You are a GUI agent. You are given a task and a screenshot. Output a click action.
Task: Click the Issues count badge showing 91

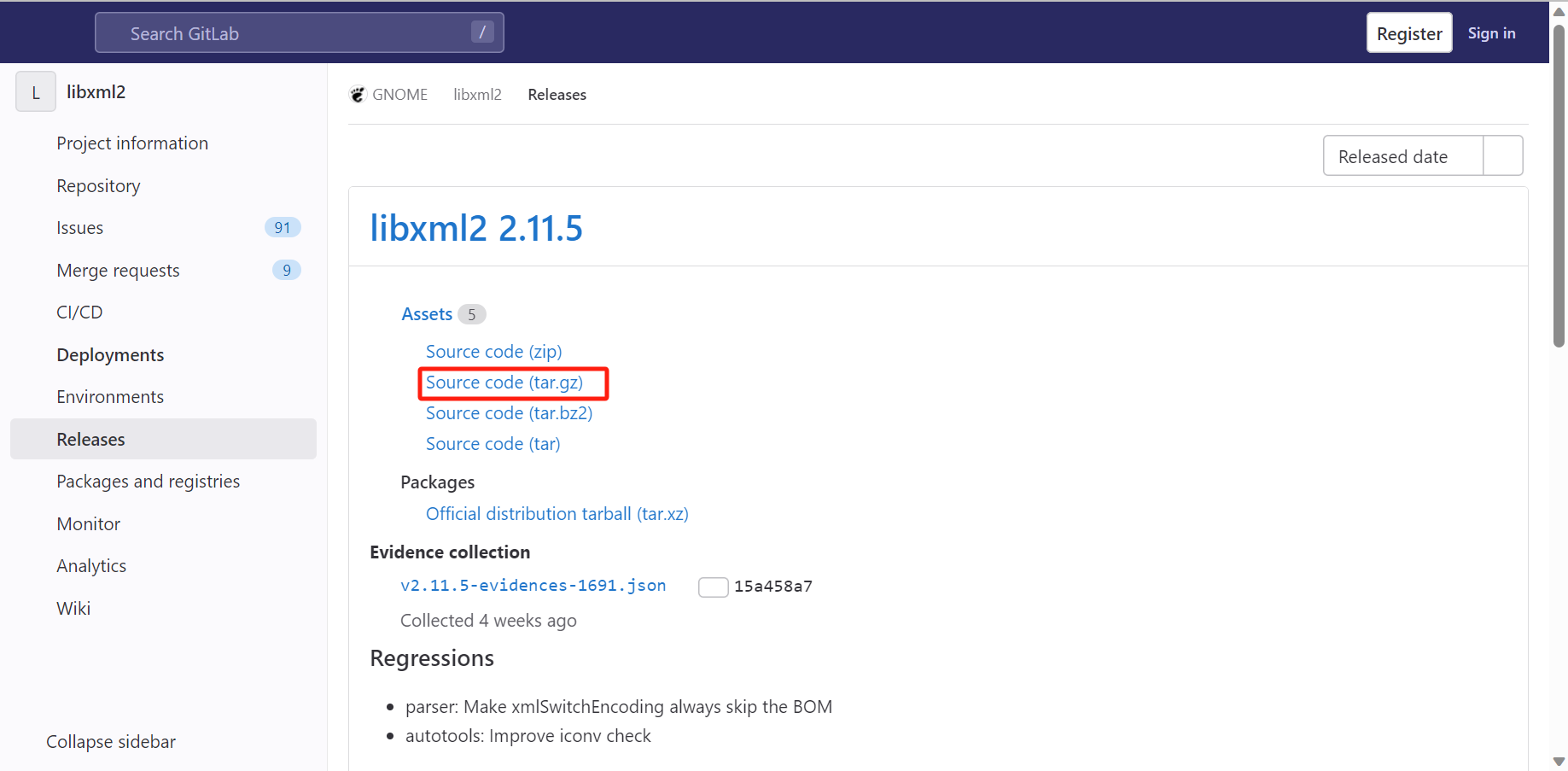283,227
